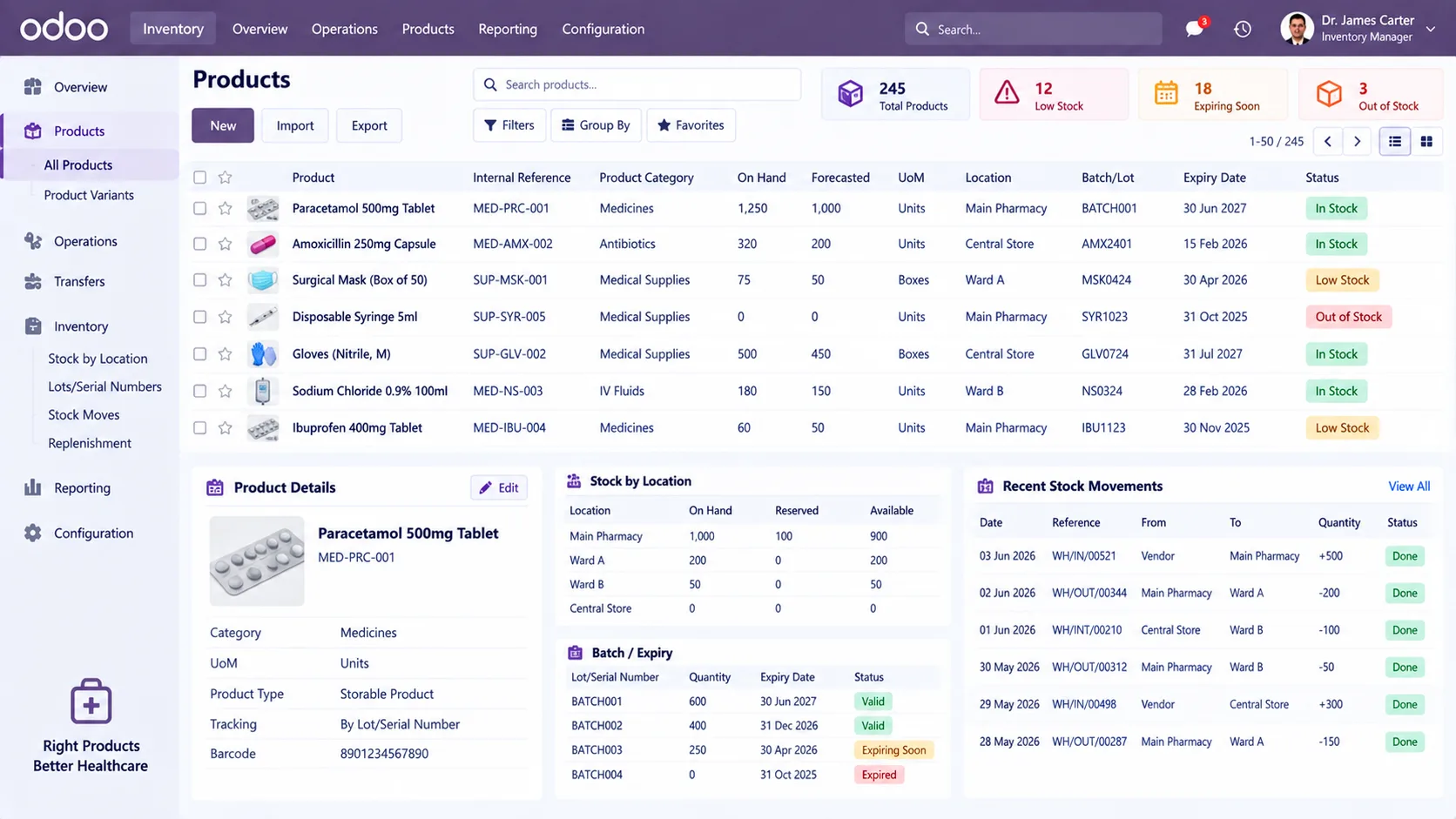Click the Total Products cube icon

click(850, 93)
